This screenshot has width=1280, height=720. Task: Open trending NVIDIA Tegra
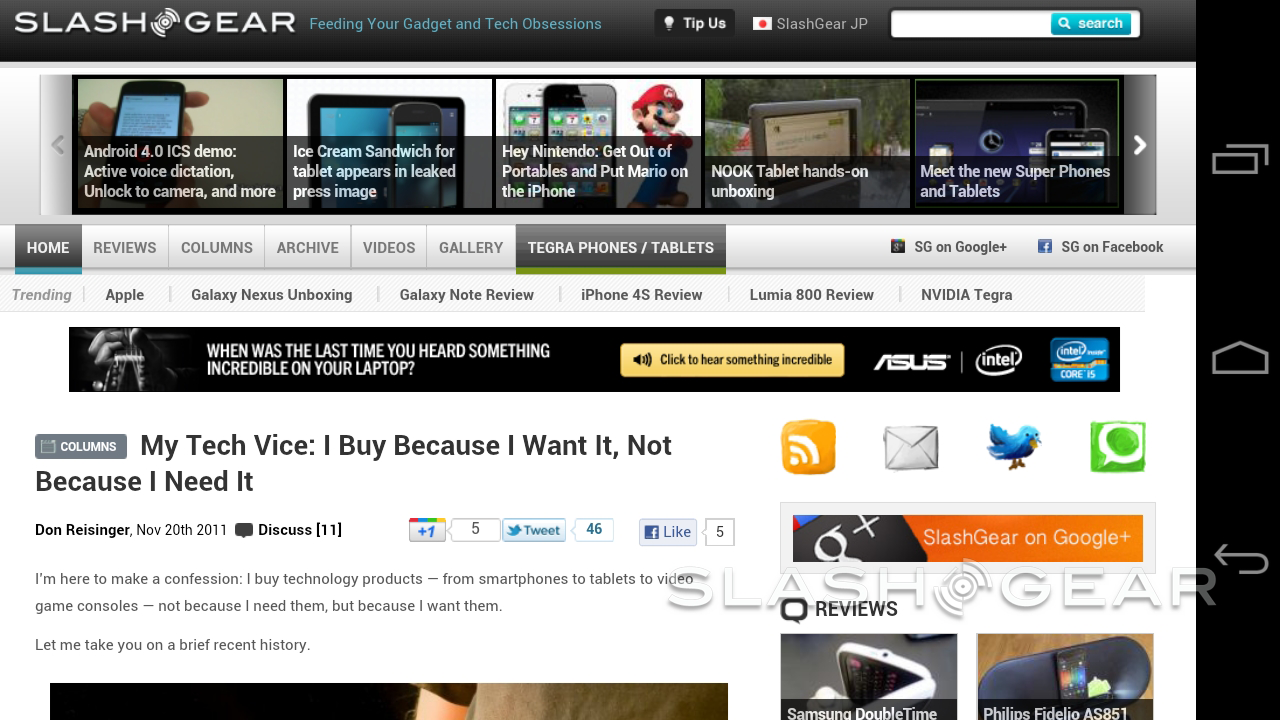click(x=967, y=295)
